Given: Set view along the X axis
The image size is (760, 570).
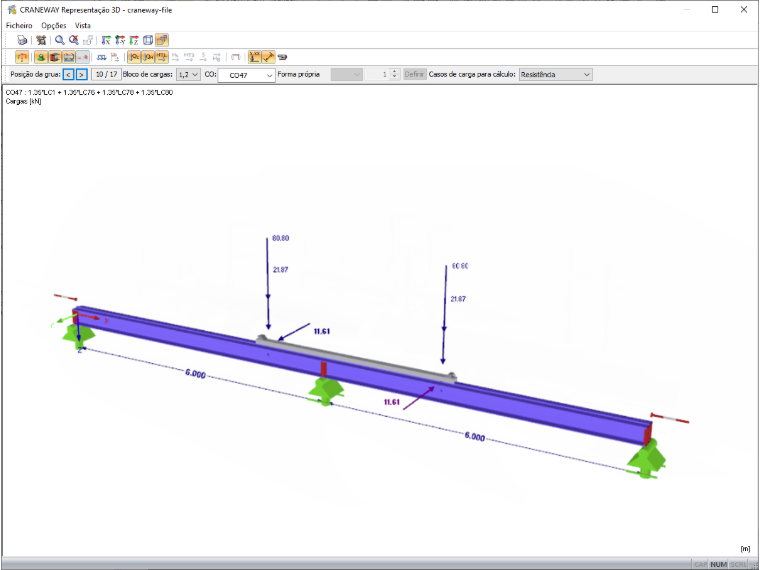Looking at the screenshot, I should pos(106,40).
